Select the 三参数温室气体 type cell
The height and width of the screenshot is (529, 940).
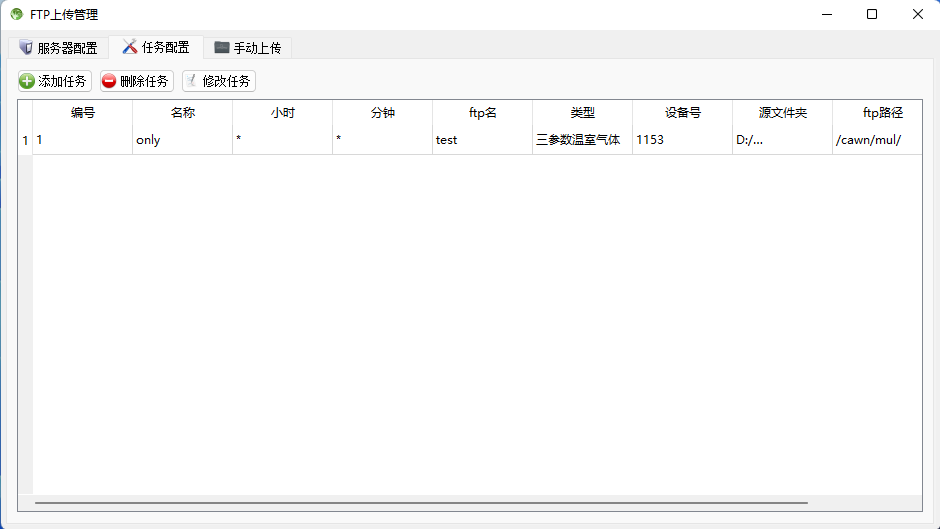pos(583,140)
